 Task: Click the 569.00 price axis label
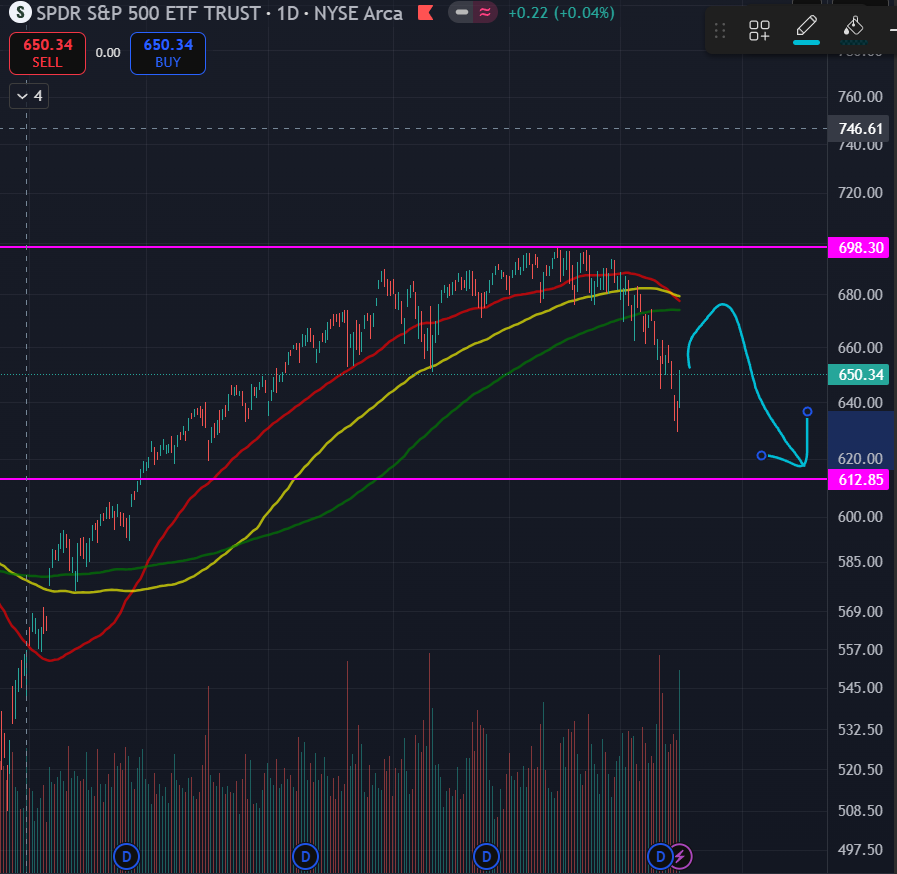coord(860,611)
